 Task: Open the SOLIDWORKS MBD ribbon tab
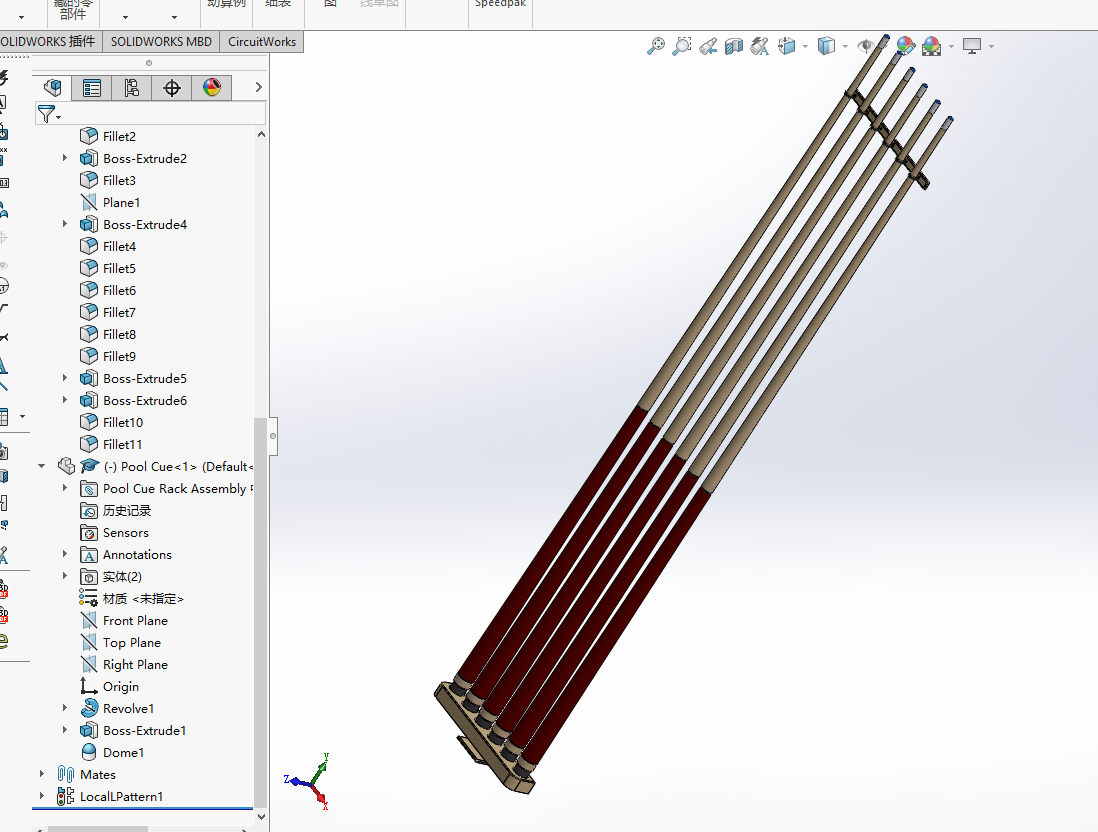(161, 42)
